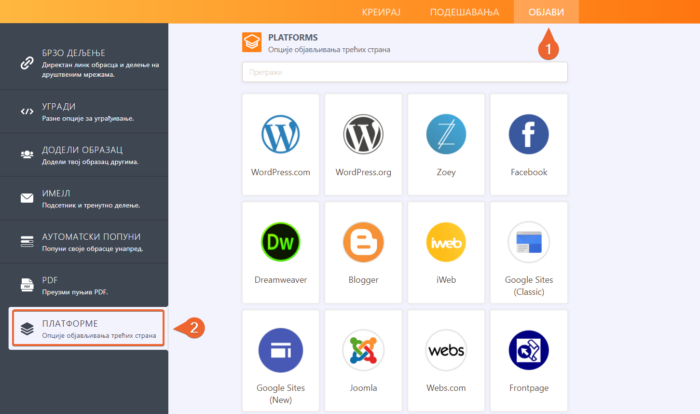700x414 pixels.
Task: Click the Zoey label text
Action: (446, 172)
